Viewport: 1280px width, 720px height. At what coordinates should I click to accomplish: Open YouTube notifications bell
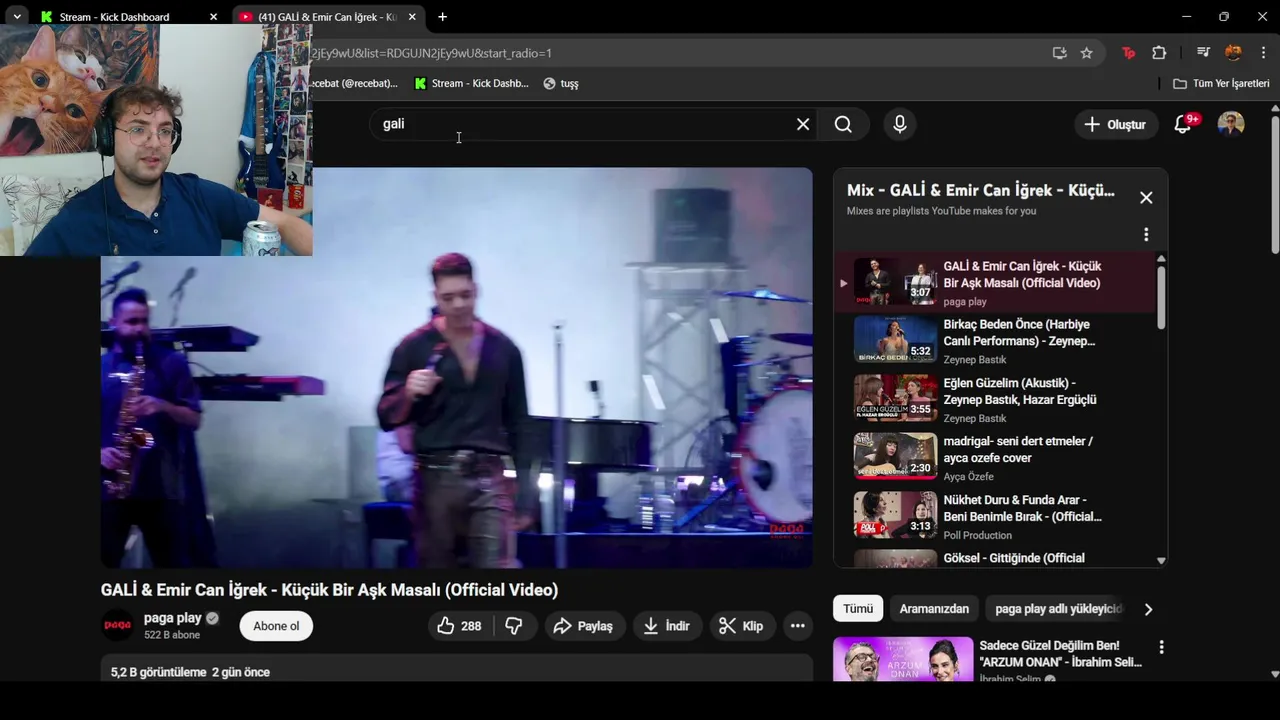coord(1184,124)
